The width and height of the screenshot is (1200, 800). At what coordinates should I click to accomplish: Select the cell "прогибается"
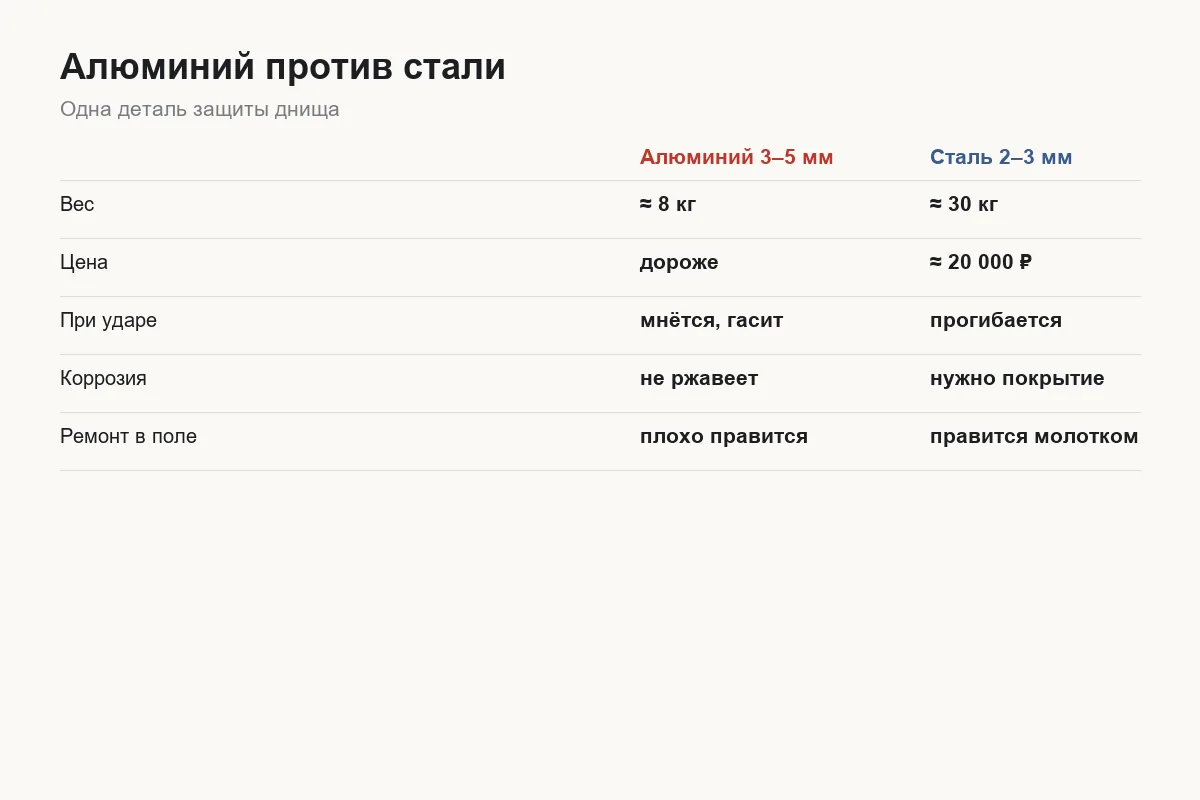pyautogui.click(x=996, y=320)
